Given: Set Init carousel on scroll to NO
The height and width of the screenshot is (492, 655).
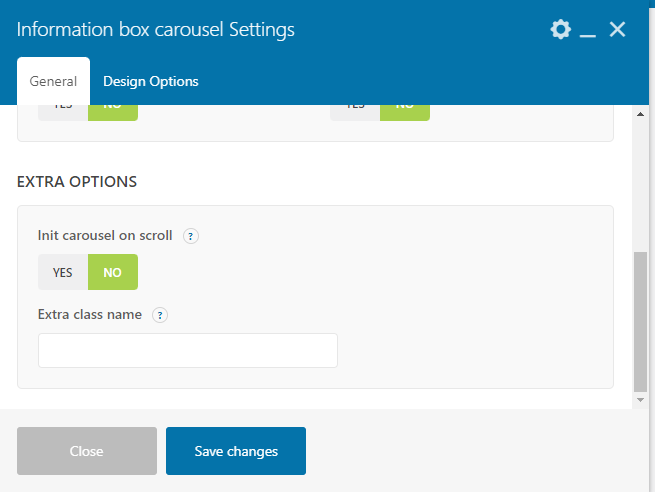Looking at the screenshot, I should tap(113, 272).
